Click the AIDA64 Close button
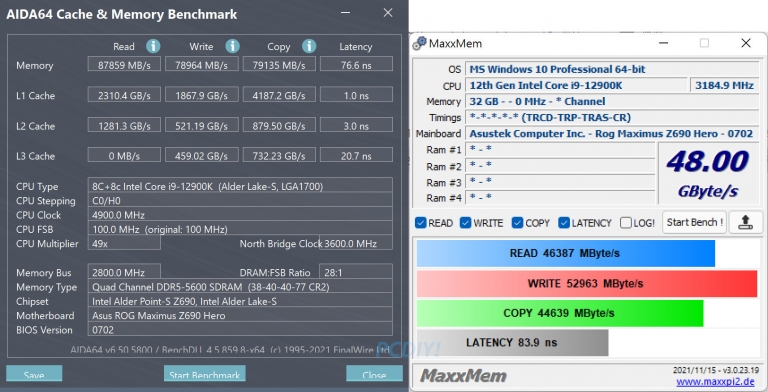The image size is (768, 392). click(x=374, y=374)
